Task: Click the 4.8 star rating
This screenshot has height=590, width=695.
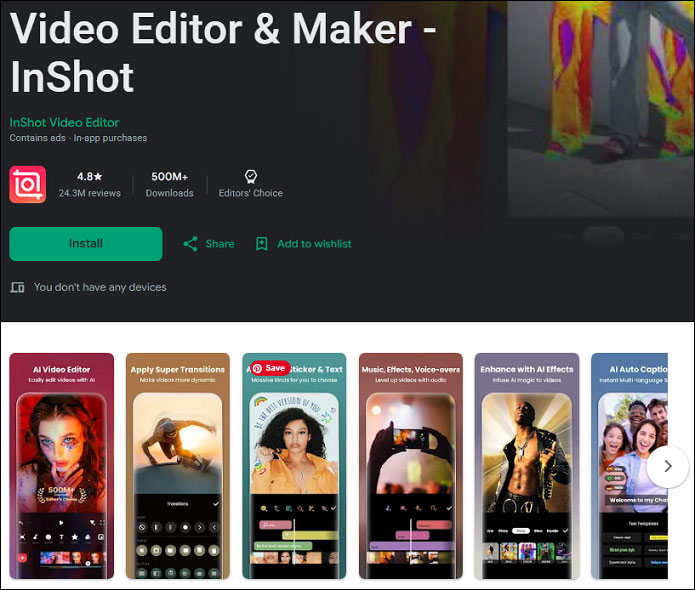Action: [90, 176]
